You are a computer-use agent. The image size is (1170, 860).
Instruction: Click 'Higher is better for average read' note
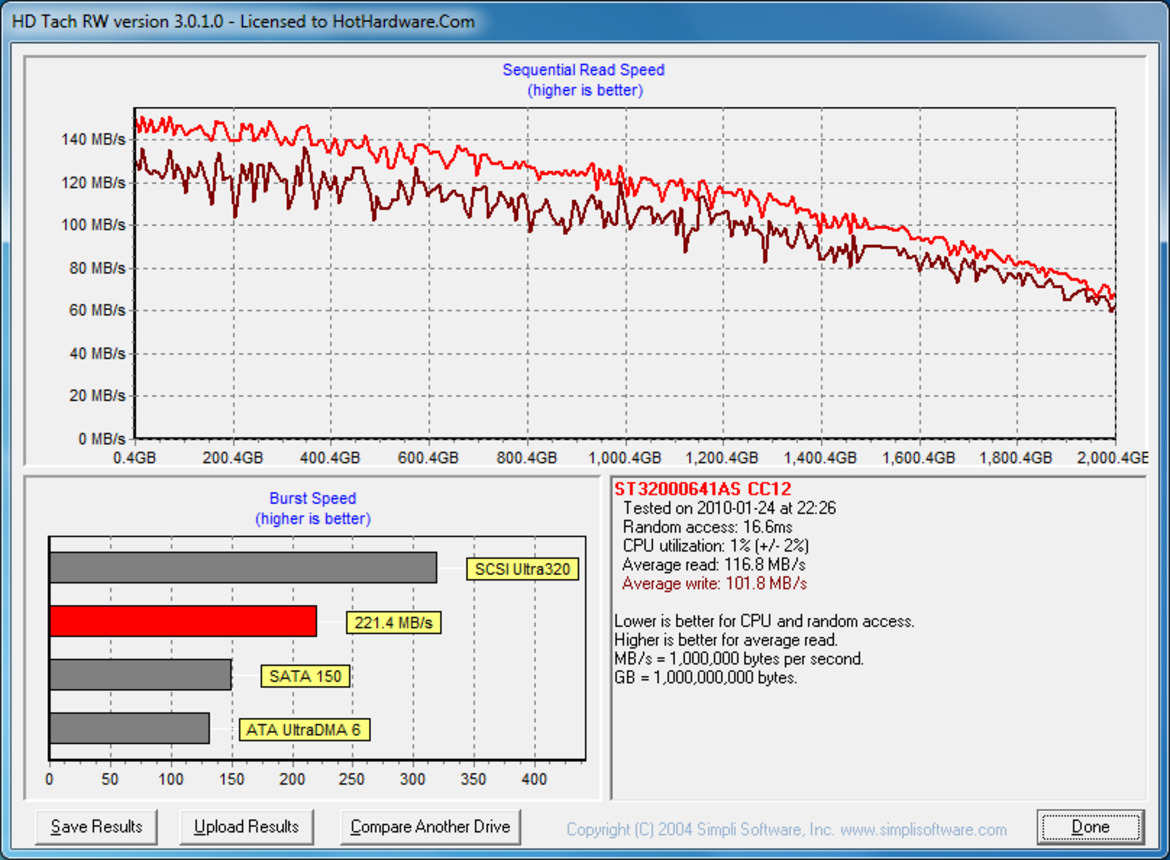(x=726, y=639)
